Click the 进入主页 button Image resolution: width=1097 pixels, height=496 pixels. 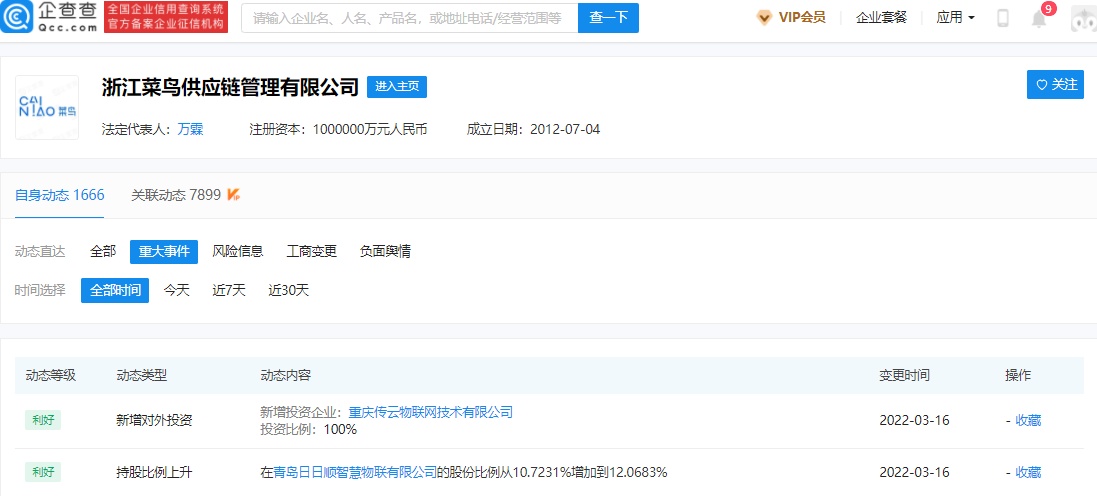tap(397, 87)
